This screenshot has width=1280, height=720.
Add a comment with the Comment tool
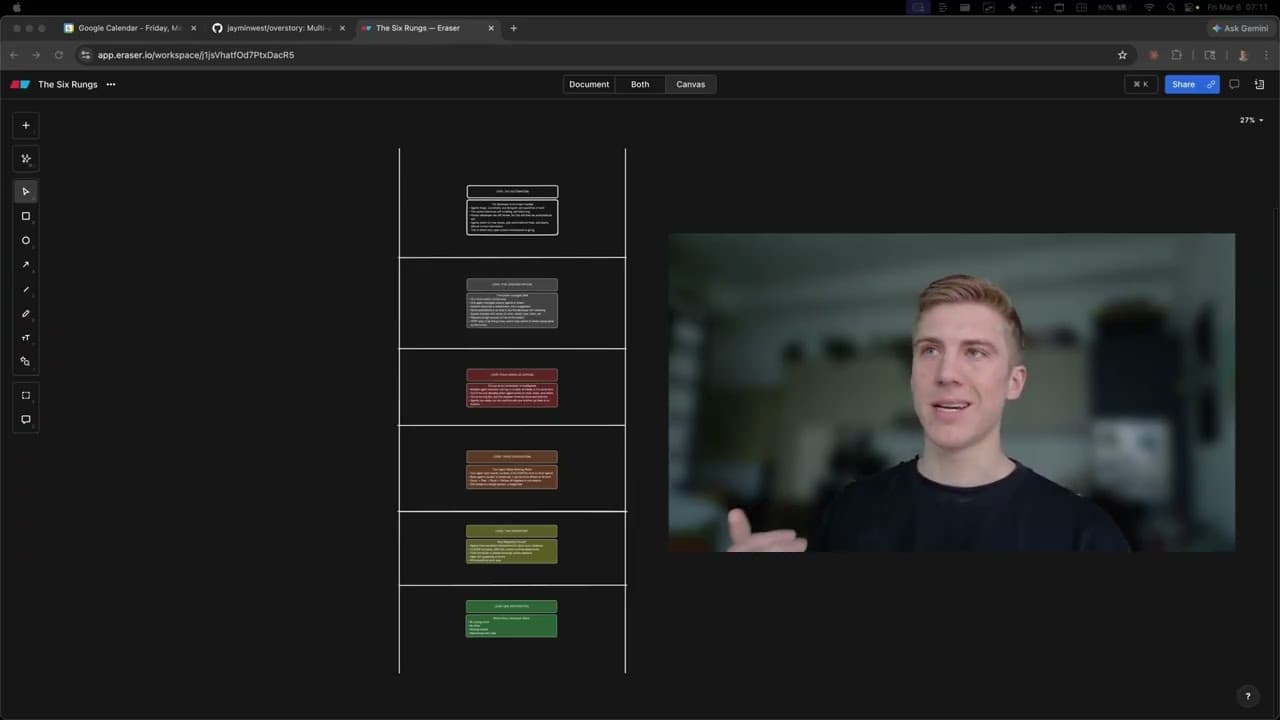(x=26, y=420)
